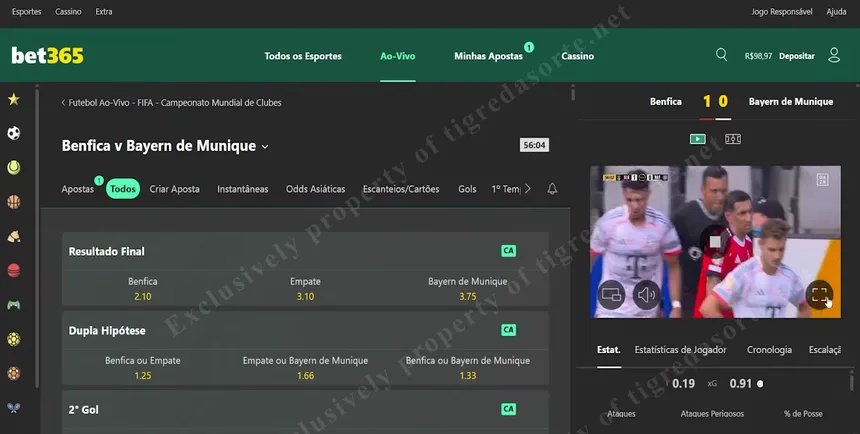Enter fullscreen on the live video
The width and height of the screenshot is (860, 434).
819,295
